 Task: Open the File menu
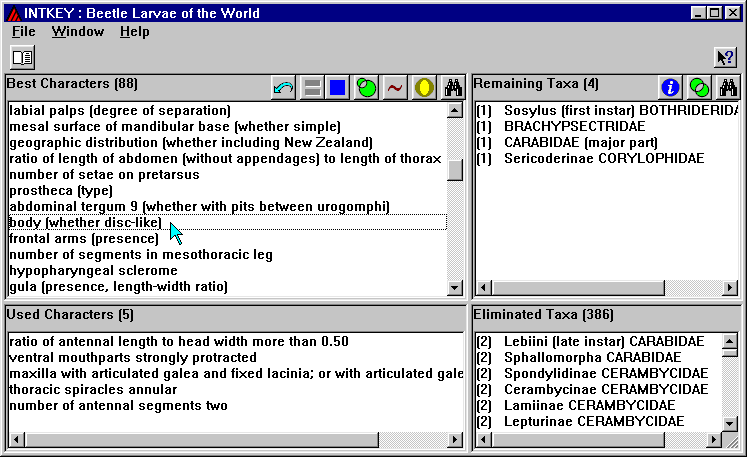[23, 31]
